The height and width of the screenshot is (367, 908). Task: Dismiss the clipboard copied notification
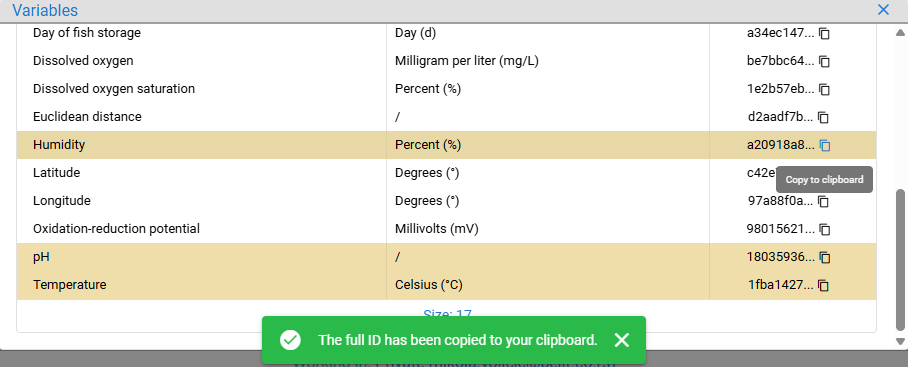(621, 340)
